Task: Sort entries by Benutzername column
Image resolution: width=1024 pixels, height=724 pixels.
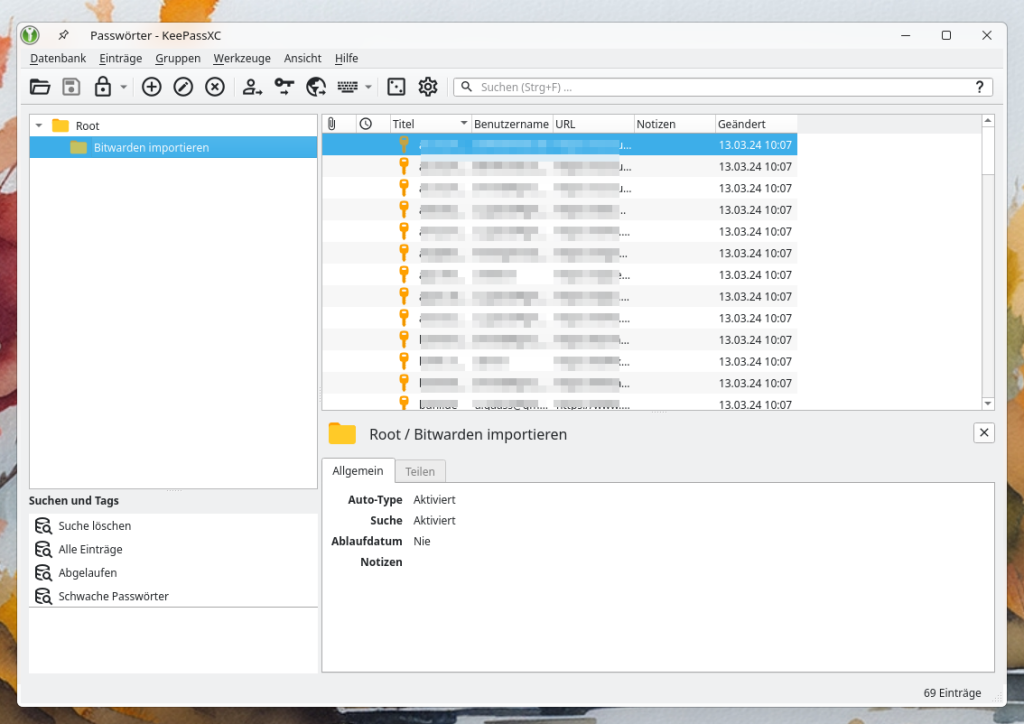Action: coord(511,124)
